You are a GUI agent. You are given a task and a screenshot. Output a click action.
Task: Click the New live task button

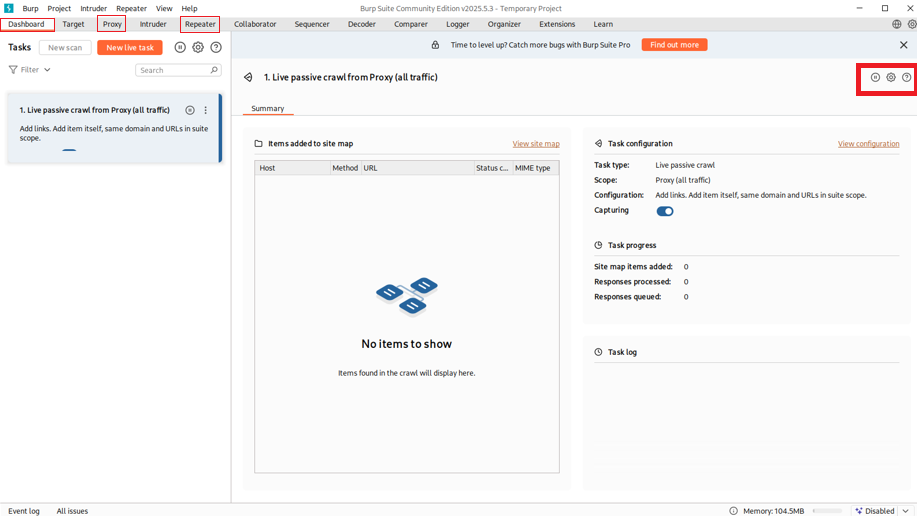[x=130, y=47]
